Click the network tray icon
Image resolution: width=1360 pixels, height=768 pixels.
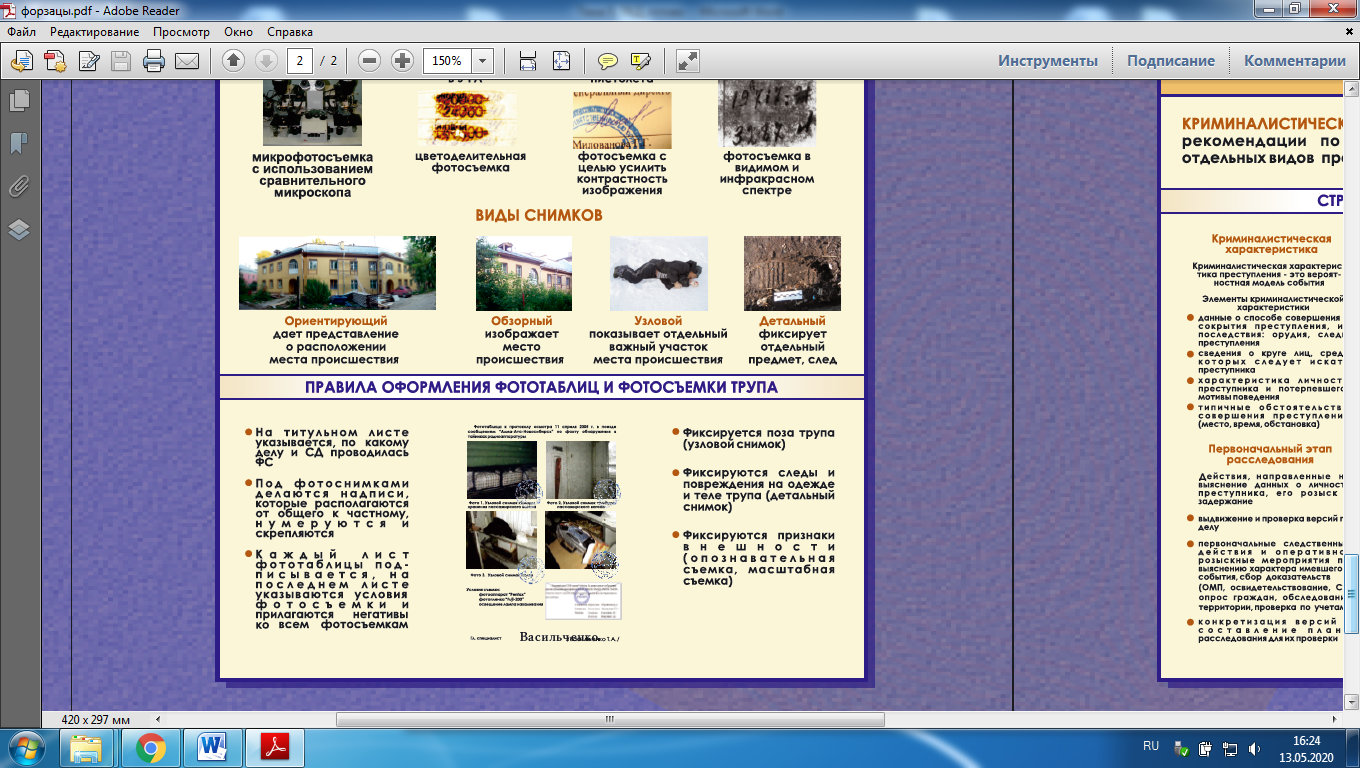pos(1229,747)
